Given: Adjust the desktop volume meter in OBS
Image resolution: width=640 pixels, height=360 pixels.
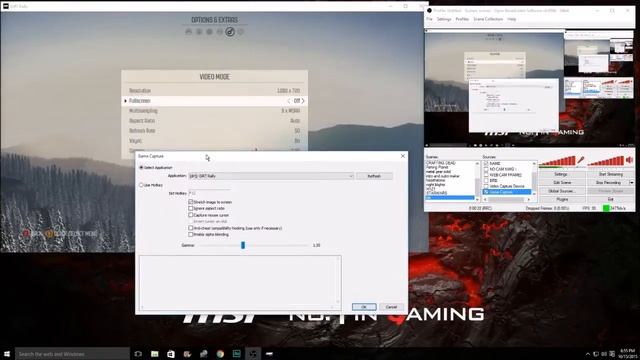Looking at the screenshot, I should [x=606, y=161].
